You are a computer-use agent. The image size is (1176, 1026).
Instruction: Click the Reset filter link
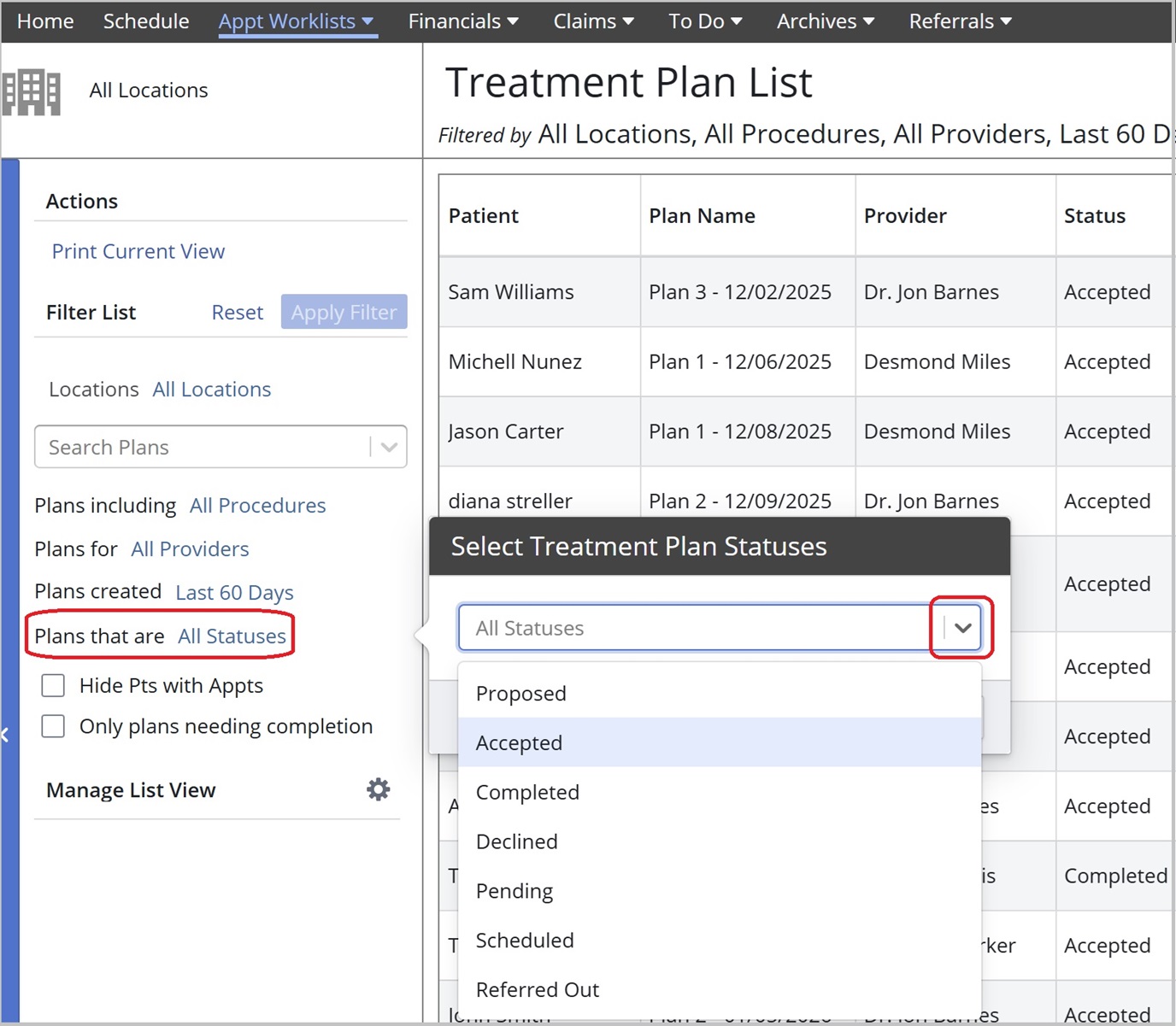point(237,313)
